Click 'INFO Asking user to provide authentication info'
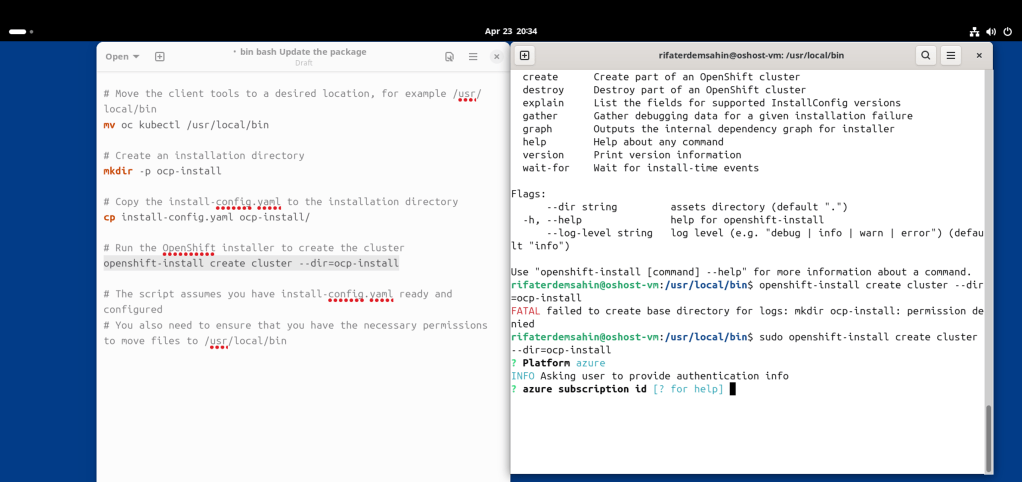1022x482 pixels. point(650,376)
